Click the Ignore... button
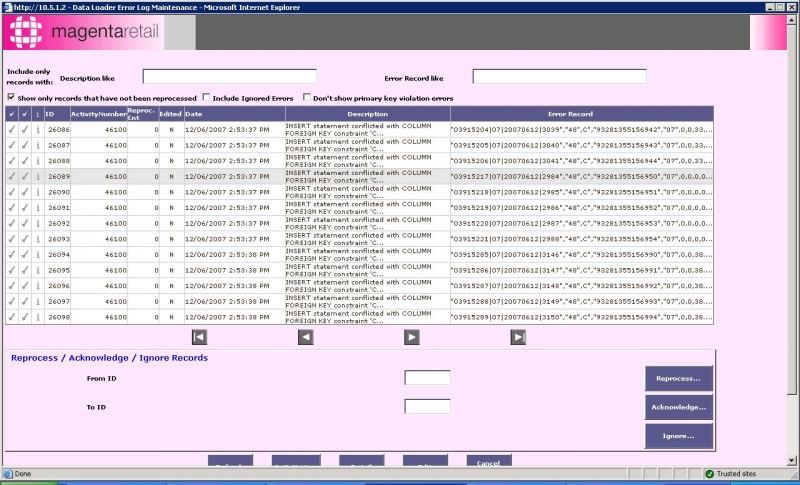800x485 pixels. click(679, 436)
